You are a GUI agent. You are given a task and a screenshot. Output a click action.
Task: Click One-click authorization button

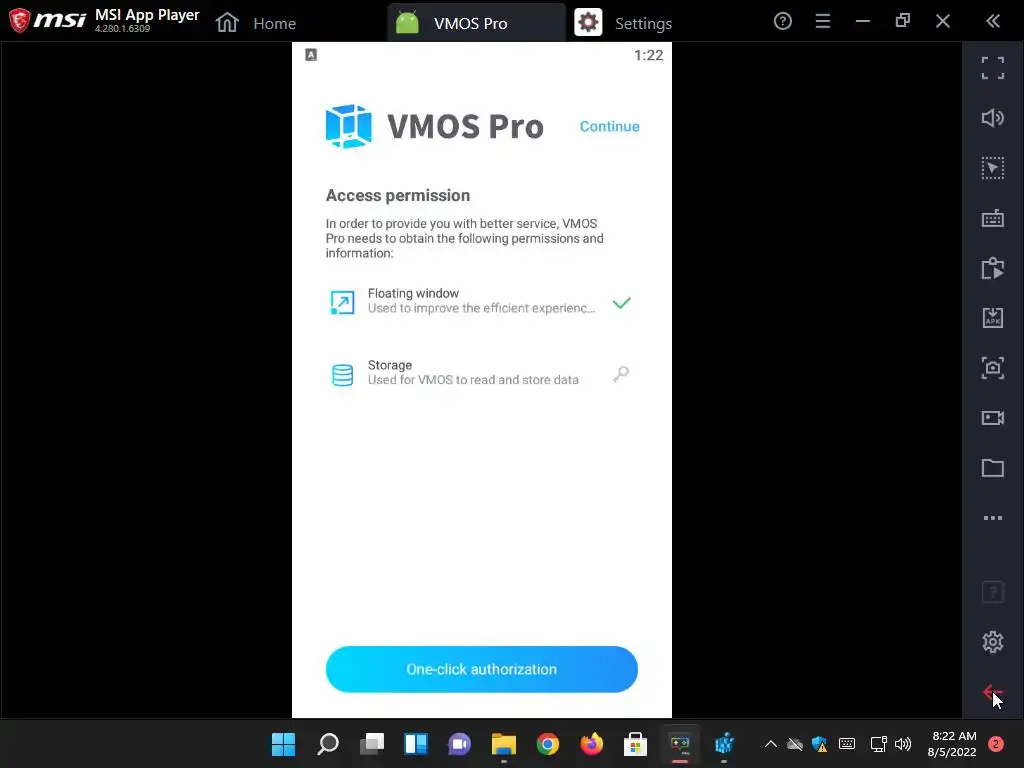tap(481, 669)
